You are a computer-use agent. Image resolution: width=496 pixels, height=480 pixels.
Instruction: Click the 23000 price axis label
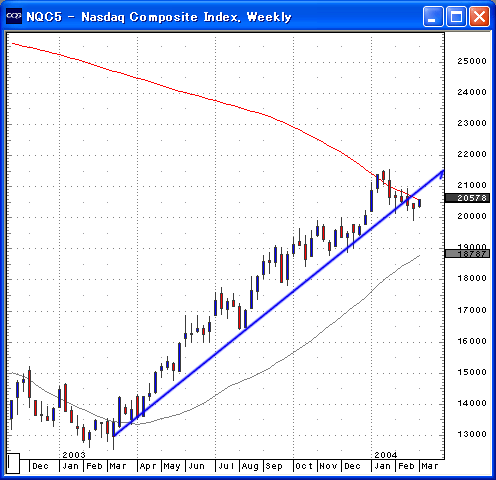click(472, 123)
